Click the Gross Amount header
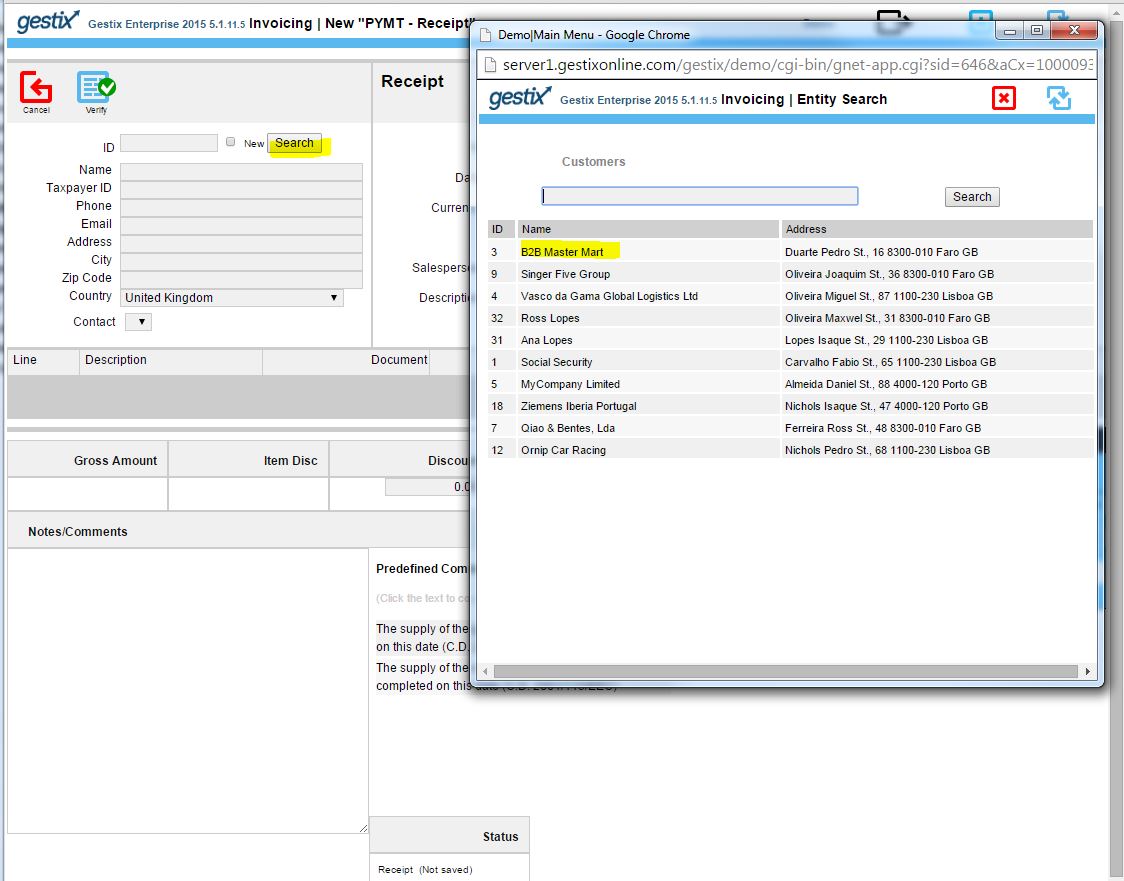The image size is (1124, 881). (87, 460)
